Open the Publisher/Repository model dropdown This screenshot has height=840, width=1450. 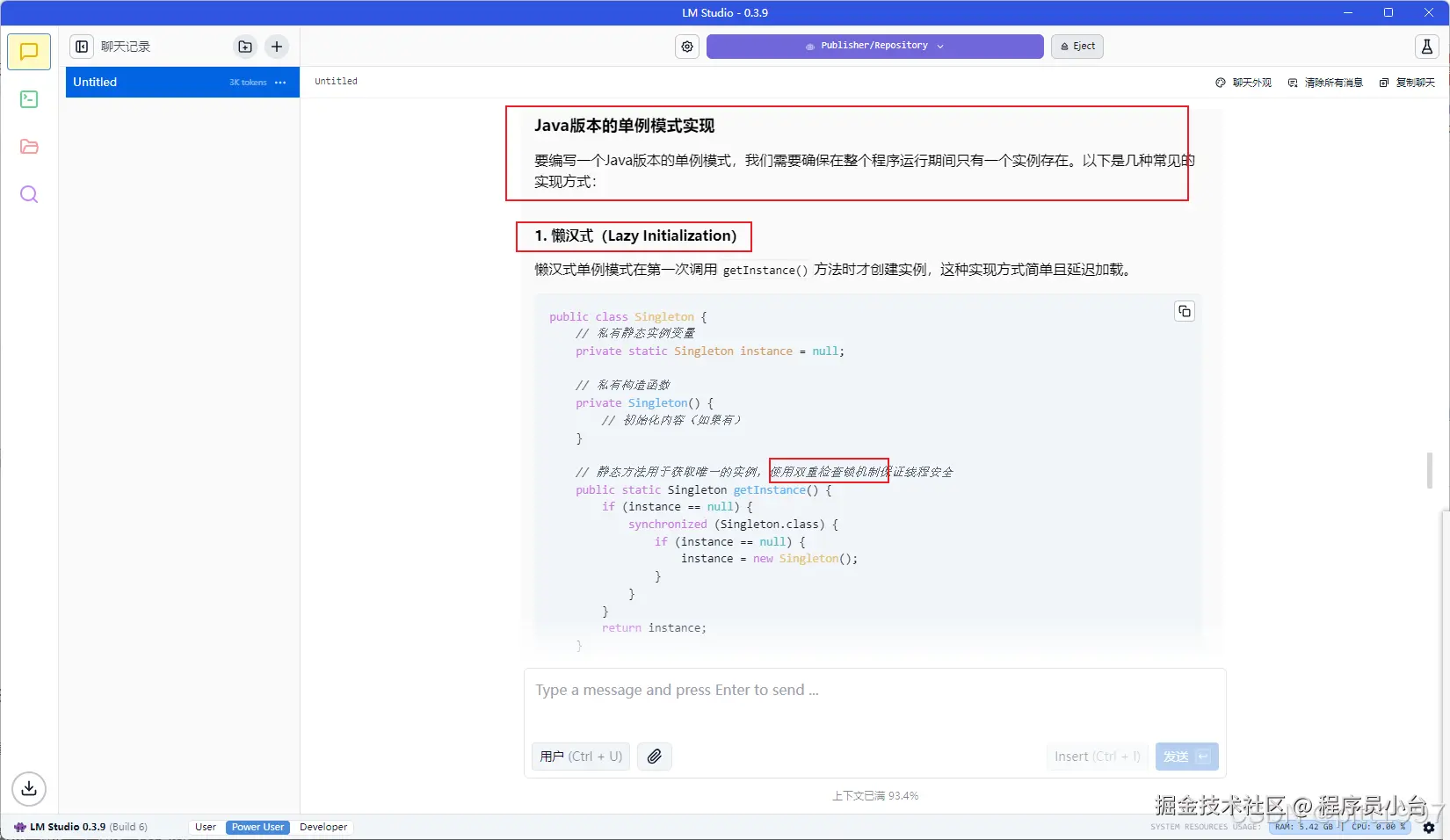click(x=874, y=46)
